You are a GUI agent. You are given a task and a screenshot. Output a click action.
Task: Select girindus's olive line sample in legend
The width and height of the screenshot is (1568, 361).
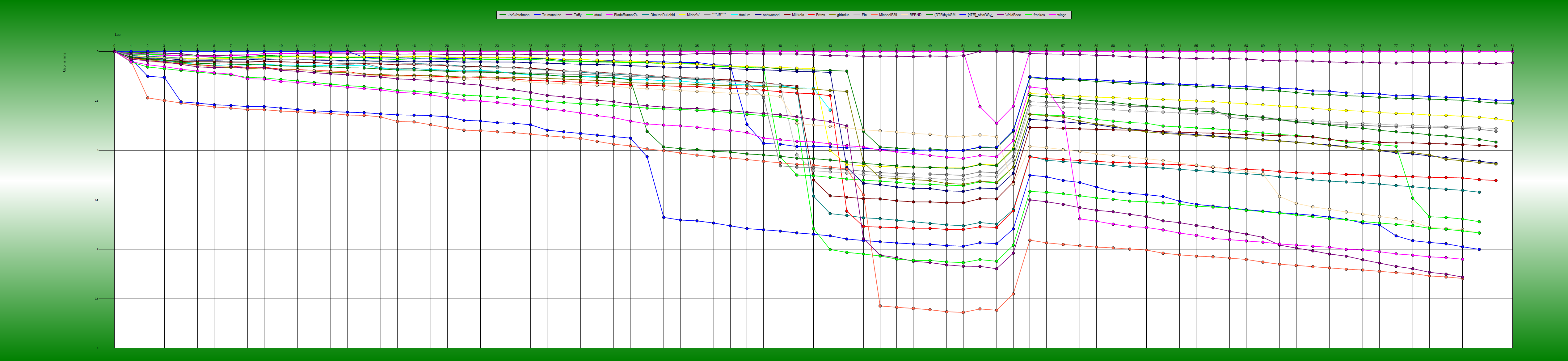tap(833, 15)
